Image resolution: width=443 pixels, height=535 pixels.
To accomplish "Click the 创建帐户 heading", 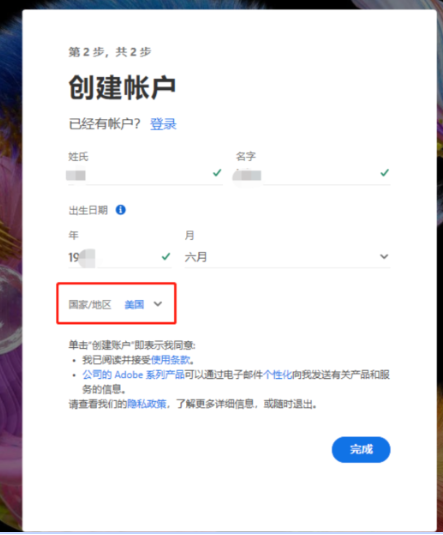I will (x=122, y=88).
